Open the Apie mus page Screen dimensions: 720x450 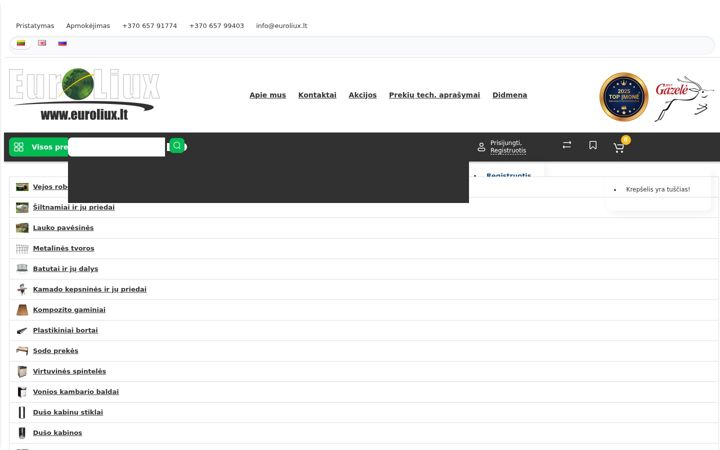click(268, 95)
